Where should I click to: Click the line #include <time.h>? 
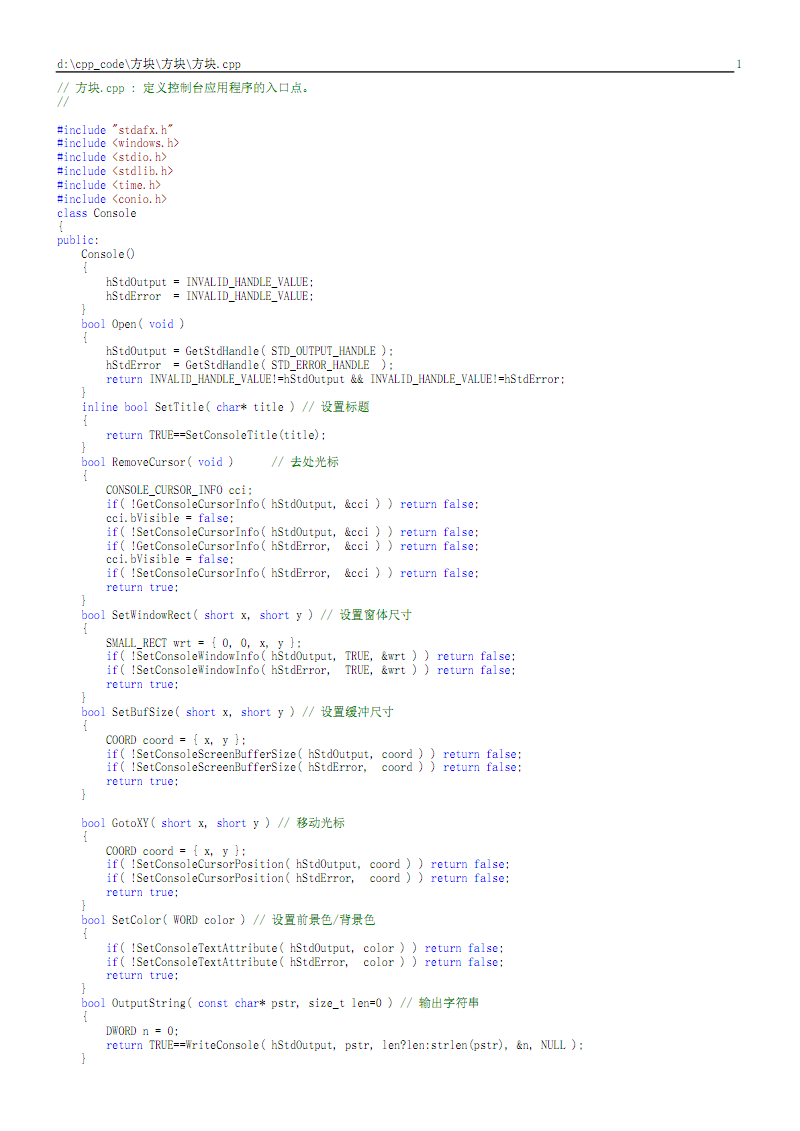109,185
